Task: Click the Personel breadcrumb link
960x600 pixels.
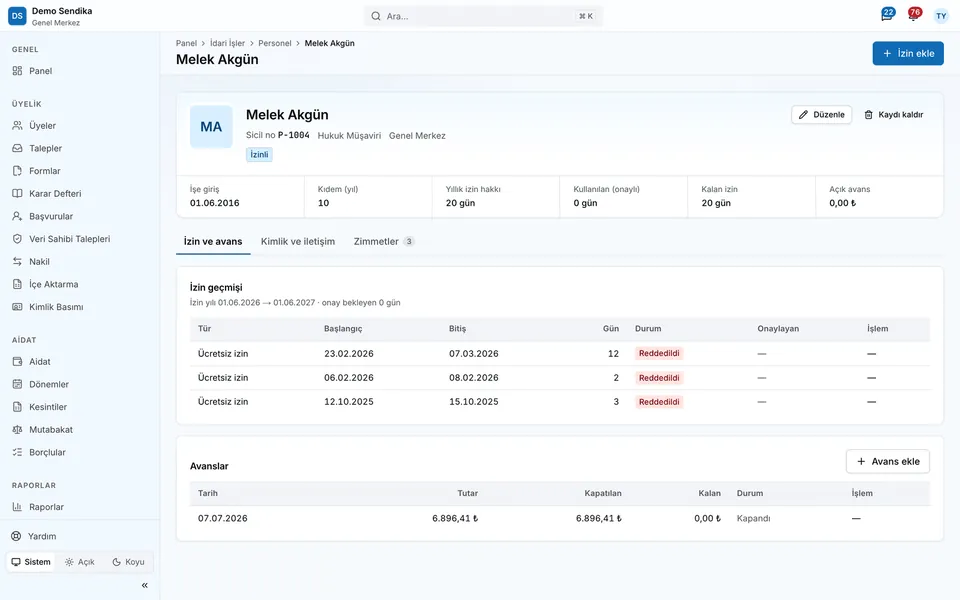Action: tap(274, 43)
